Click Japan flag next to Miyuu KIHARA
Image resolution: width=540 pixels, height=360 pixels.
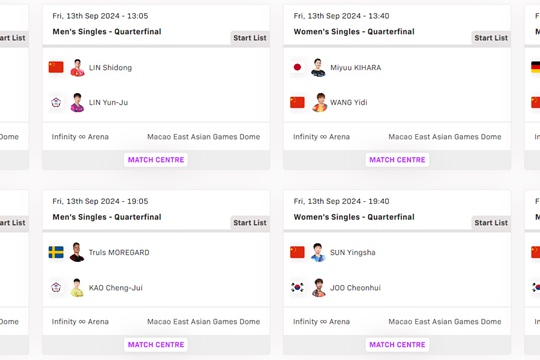(297, 67)
